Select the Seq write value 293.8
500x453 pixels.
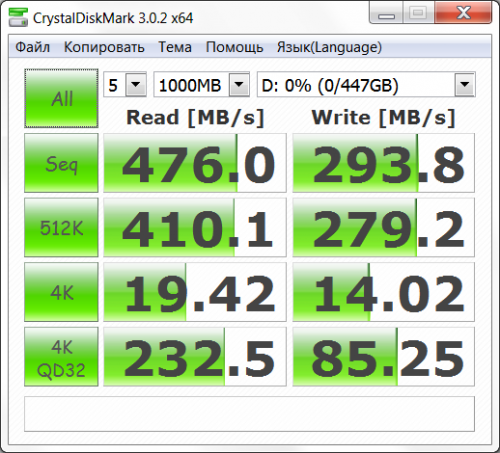pyautogui.click(x=384, y=163)
